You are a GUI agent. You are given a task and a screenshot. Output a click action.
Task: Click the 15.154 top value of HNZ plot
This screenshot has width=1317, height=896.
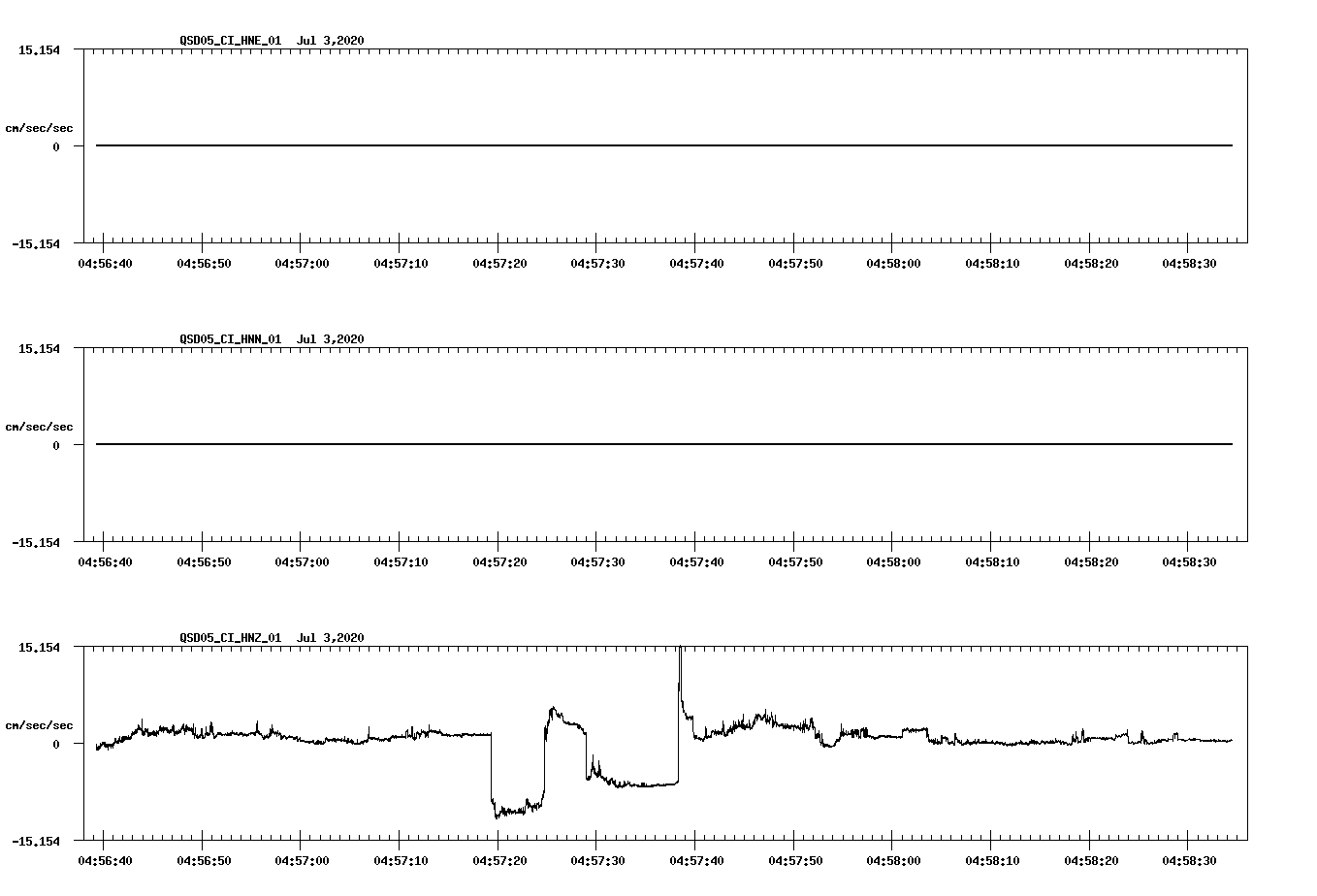point(39,647)
